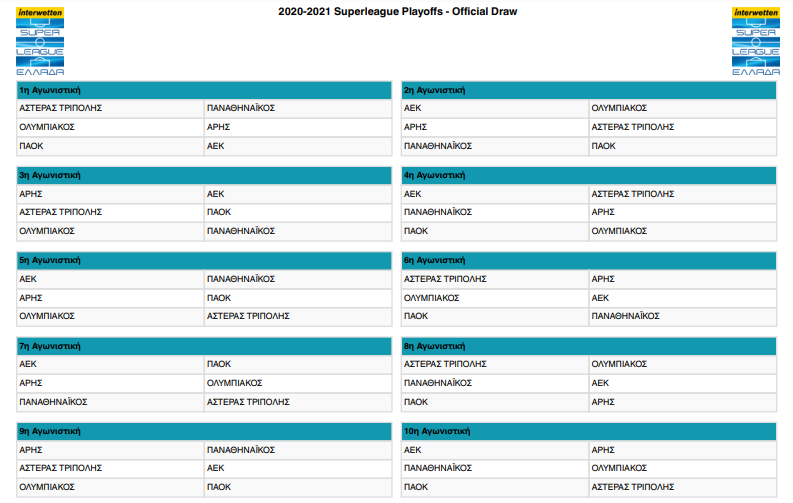The image size is (793, 503).
Task: Click home team ΑΣΤΕΡΑΣ ΤΡΙΠΟΛΗΣ in round 3
Action: (x=61, y=212)
